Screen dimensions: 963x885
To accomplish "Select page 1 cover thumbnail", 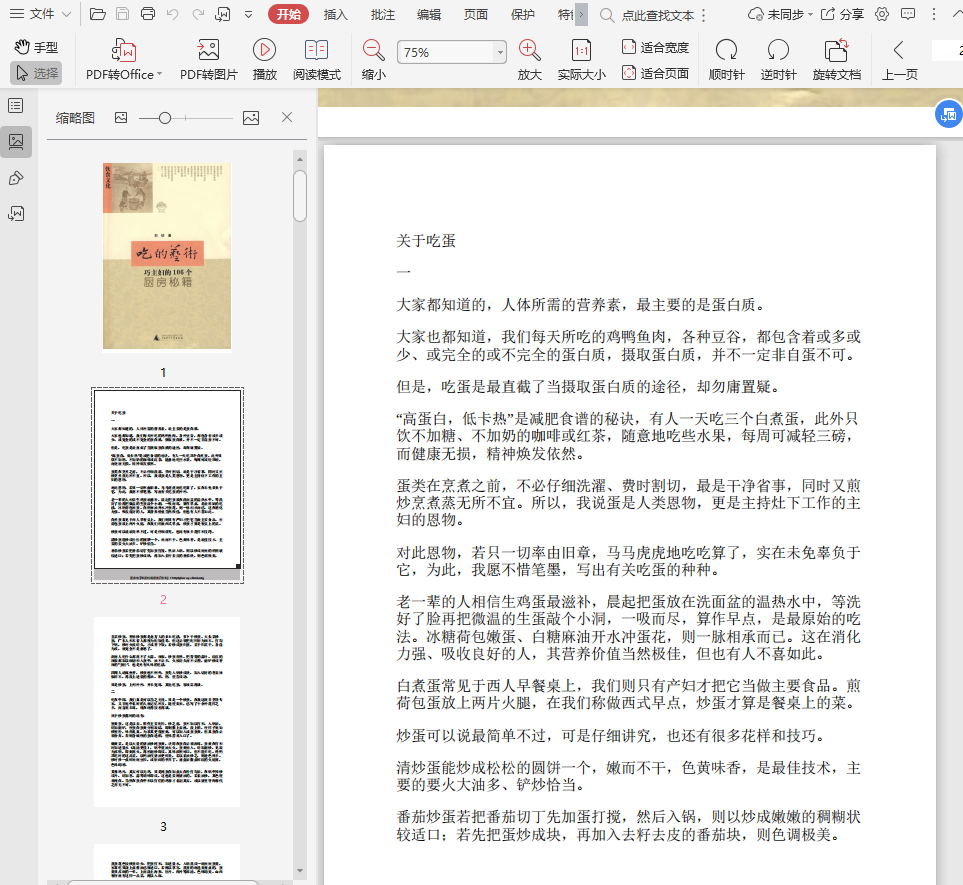I will pyautogui.click(x=167, y=256).
